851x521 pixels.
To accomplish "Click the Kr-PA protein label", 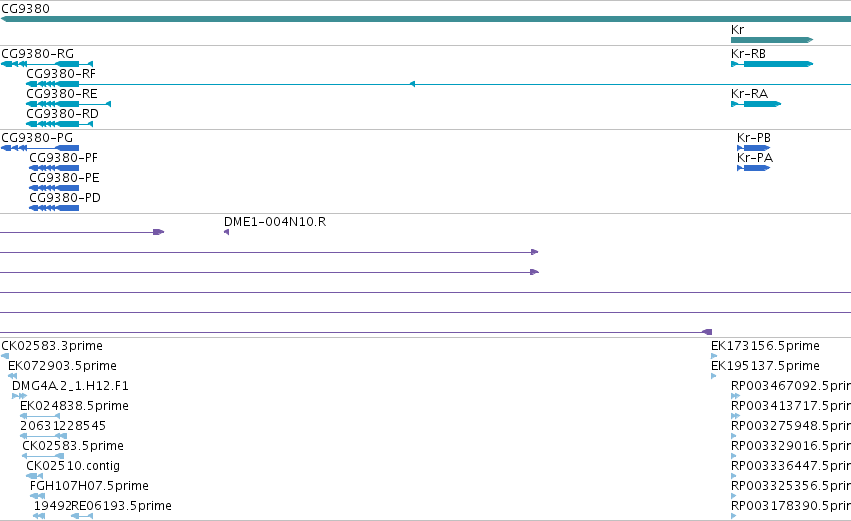I will [755, 157].
